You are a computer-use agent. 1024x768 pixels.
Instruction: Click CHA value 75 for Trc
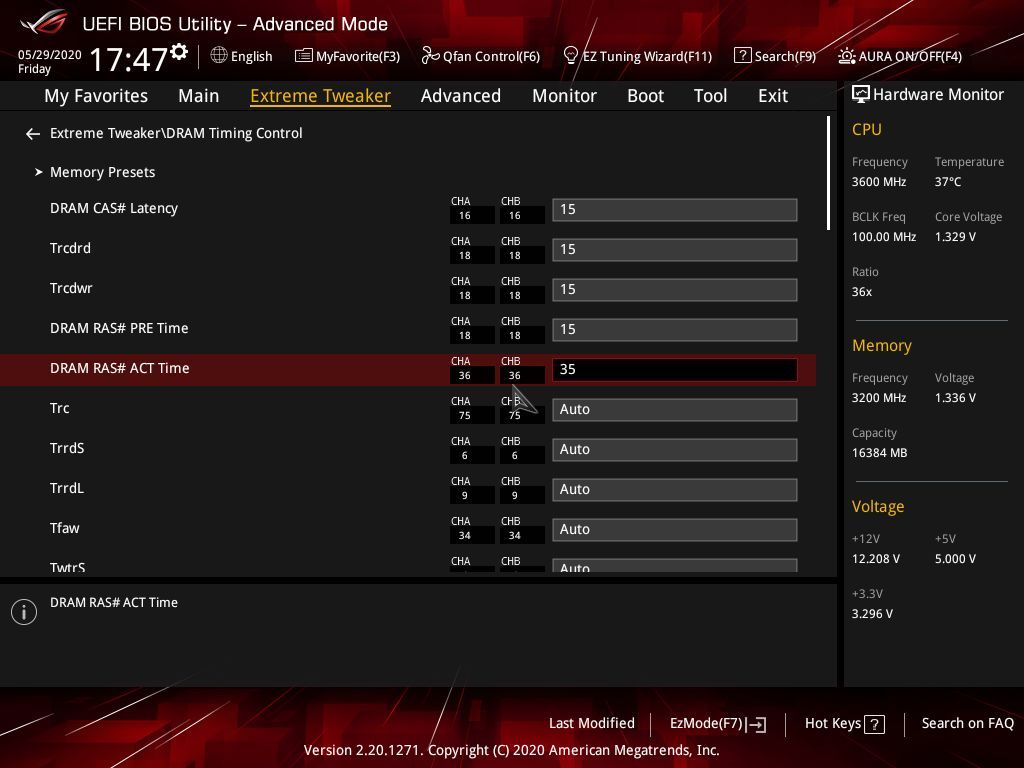click(x=464, y=415)
